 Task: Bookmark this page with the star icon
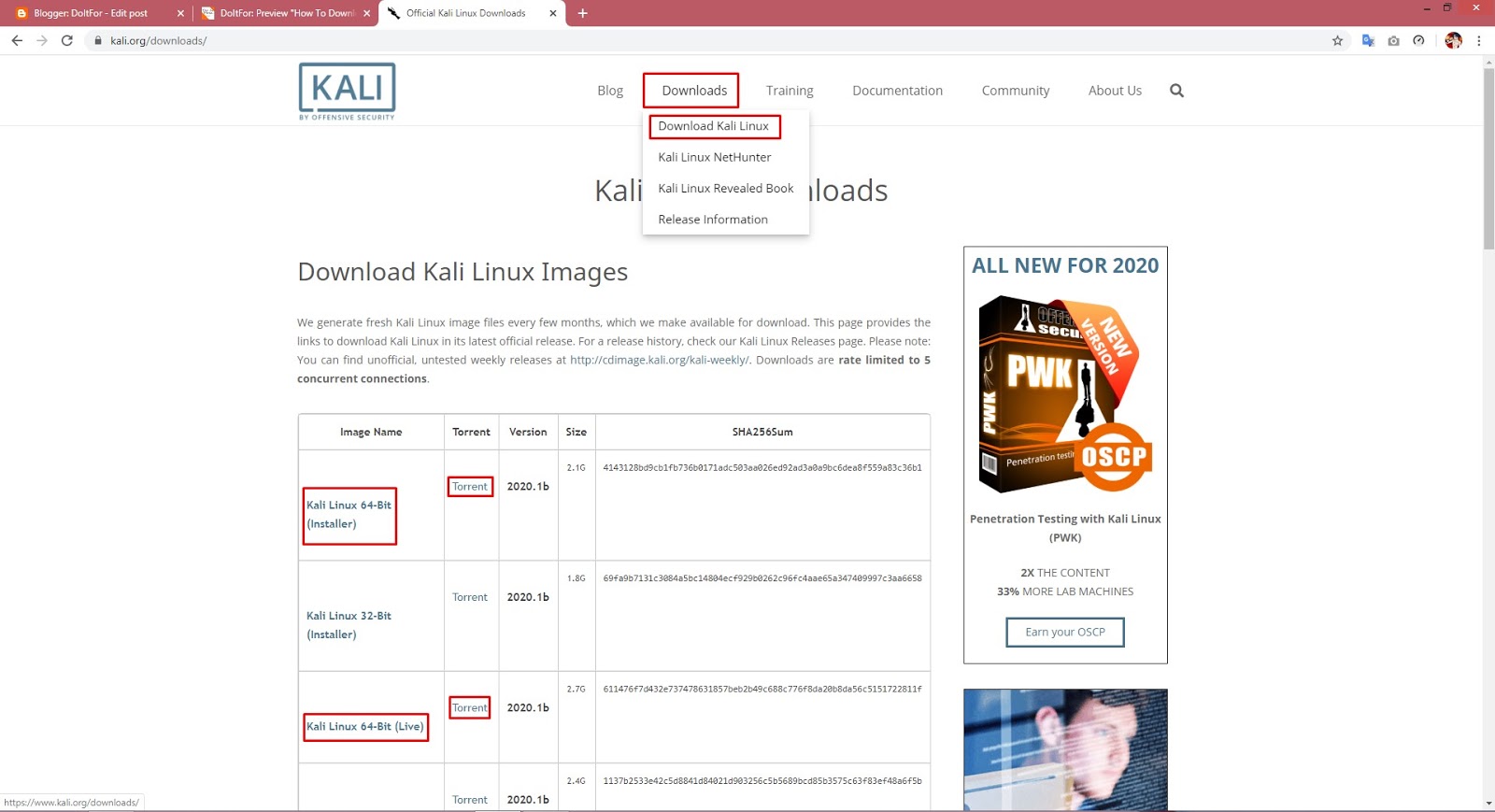[1337, 40]
